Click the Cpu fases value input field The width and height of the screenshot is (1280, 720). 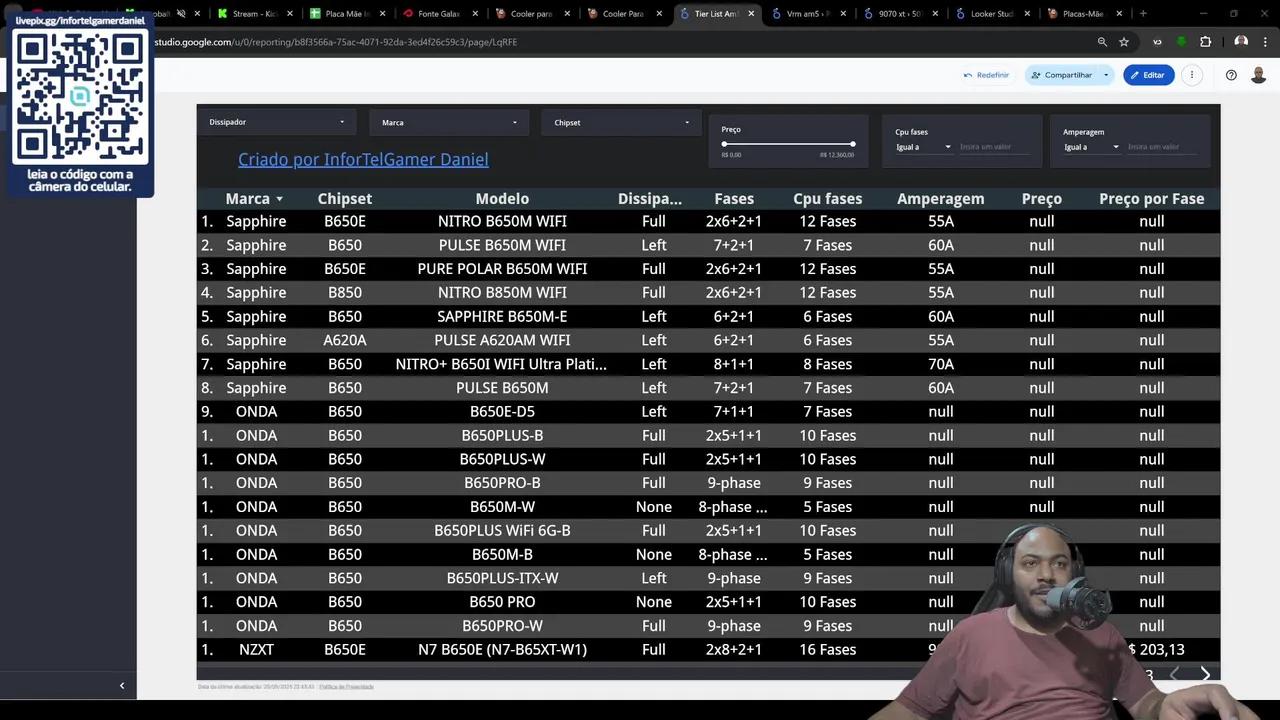pos(995,147)
